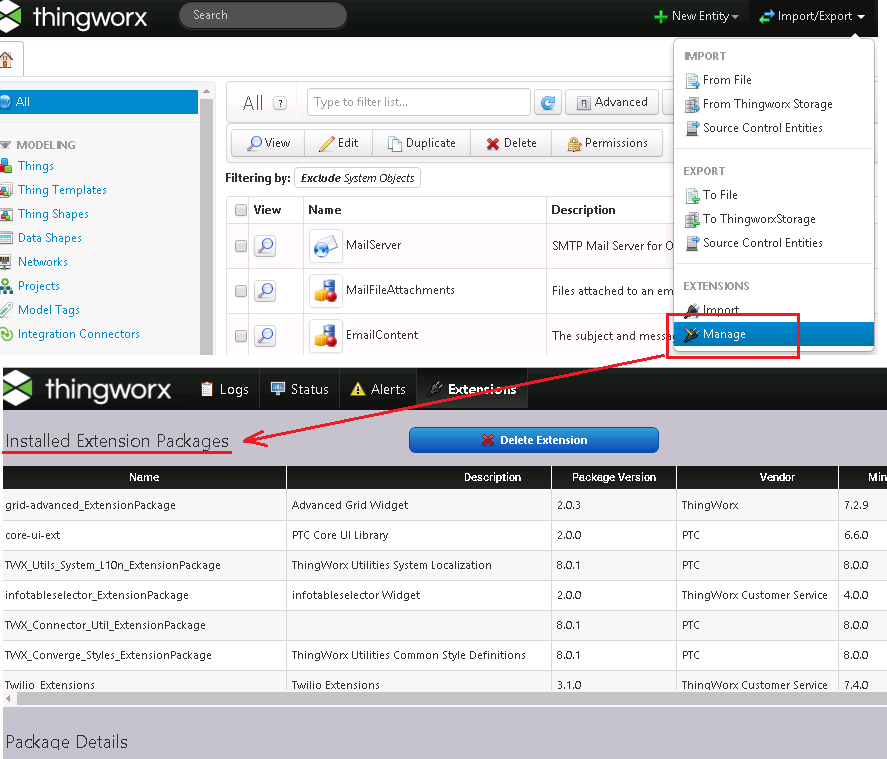
Task: Check the MailServer row checkbox
Action: 241,246
